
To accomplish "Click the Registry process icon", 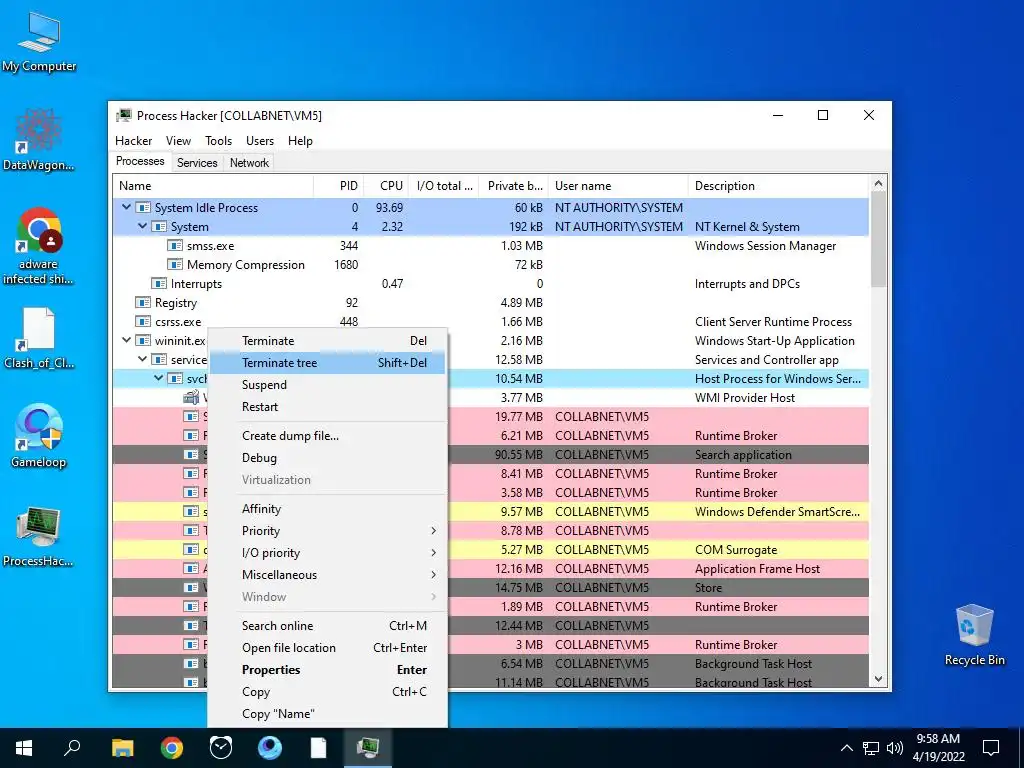I will (x=142, y=302).
